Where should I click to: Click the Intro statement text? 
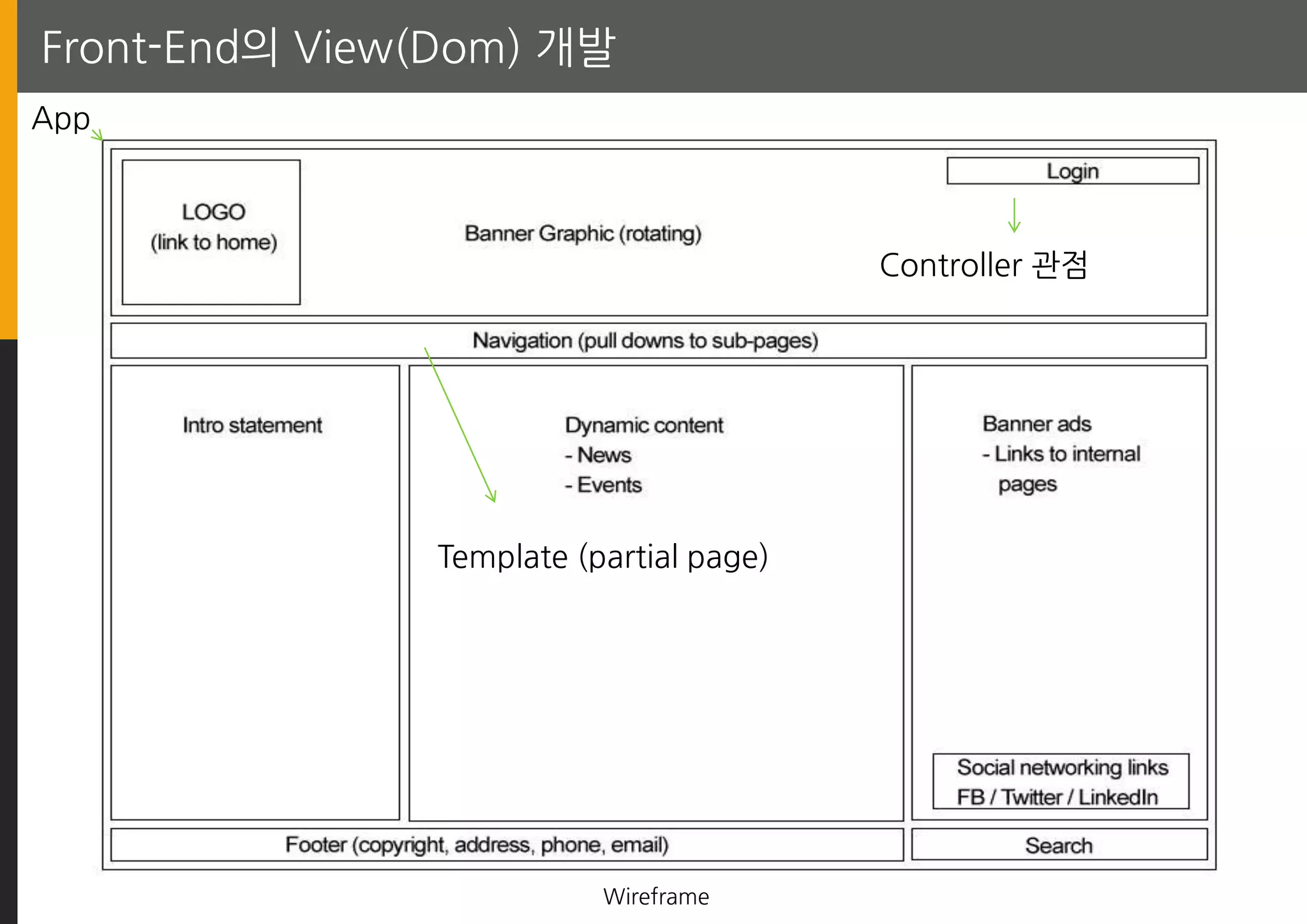click(x=252, y=425)
